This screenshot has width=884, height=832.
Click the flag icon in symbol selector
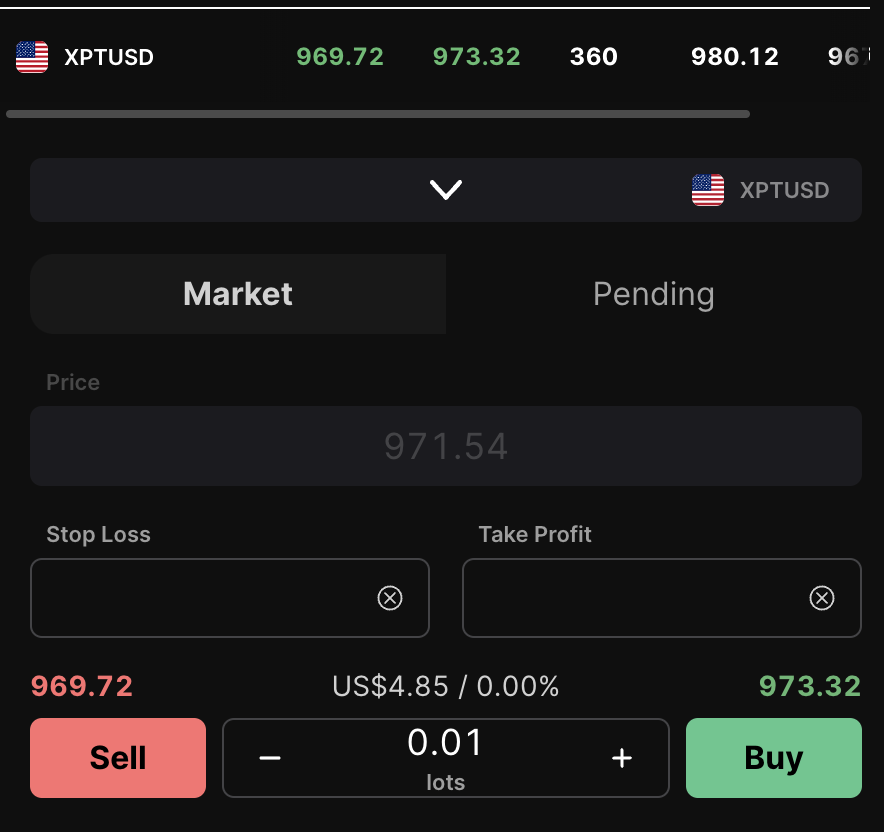click(x=708, y=190)
